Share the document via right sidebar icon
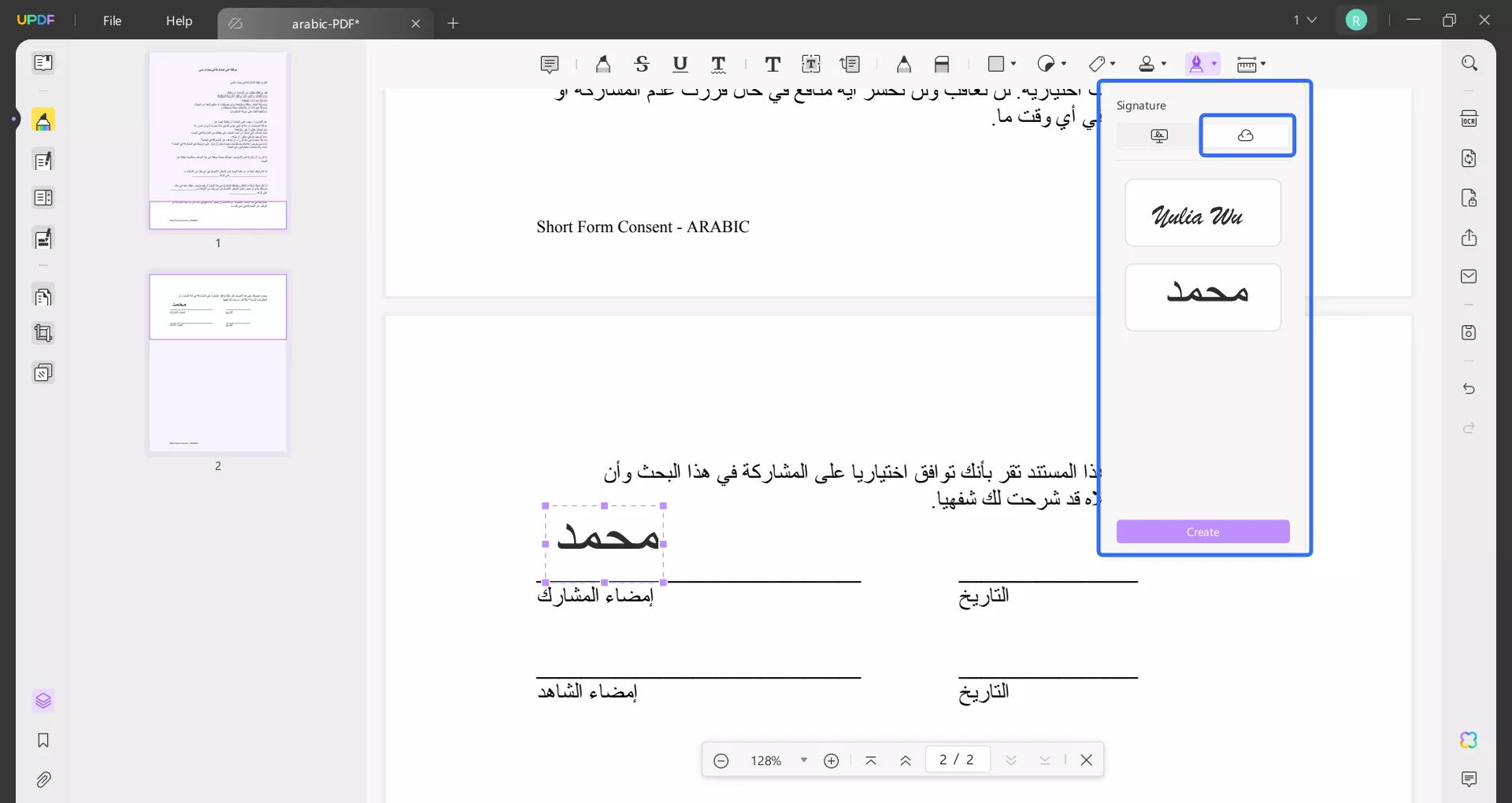 1469,237
